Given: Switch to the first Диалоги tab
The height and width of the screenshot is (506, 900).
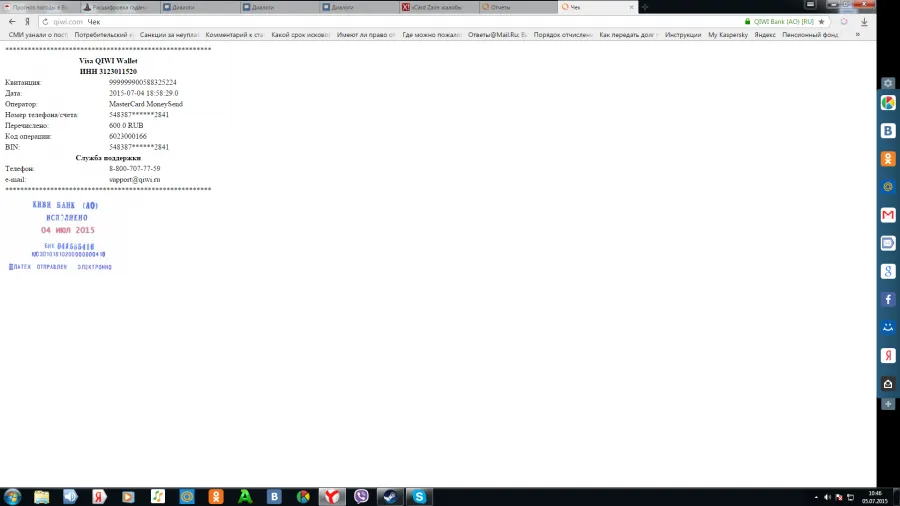Looking at the screenshot, I should (199, 7).
